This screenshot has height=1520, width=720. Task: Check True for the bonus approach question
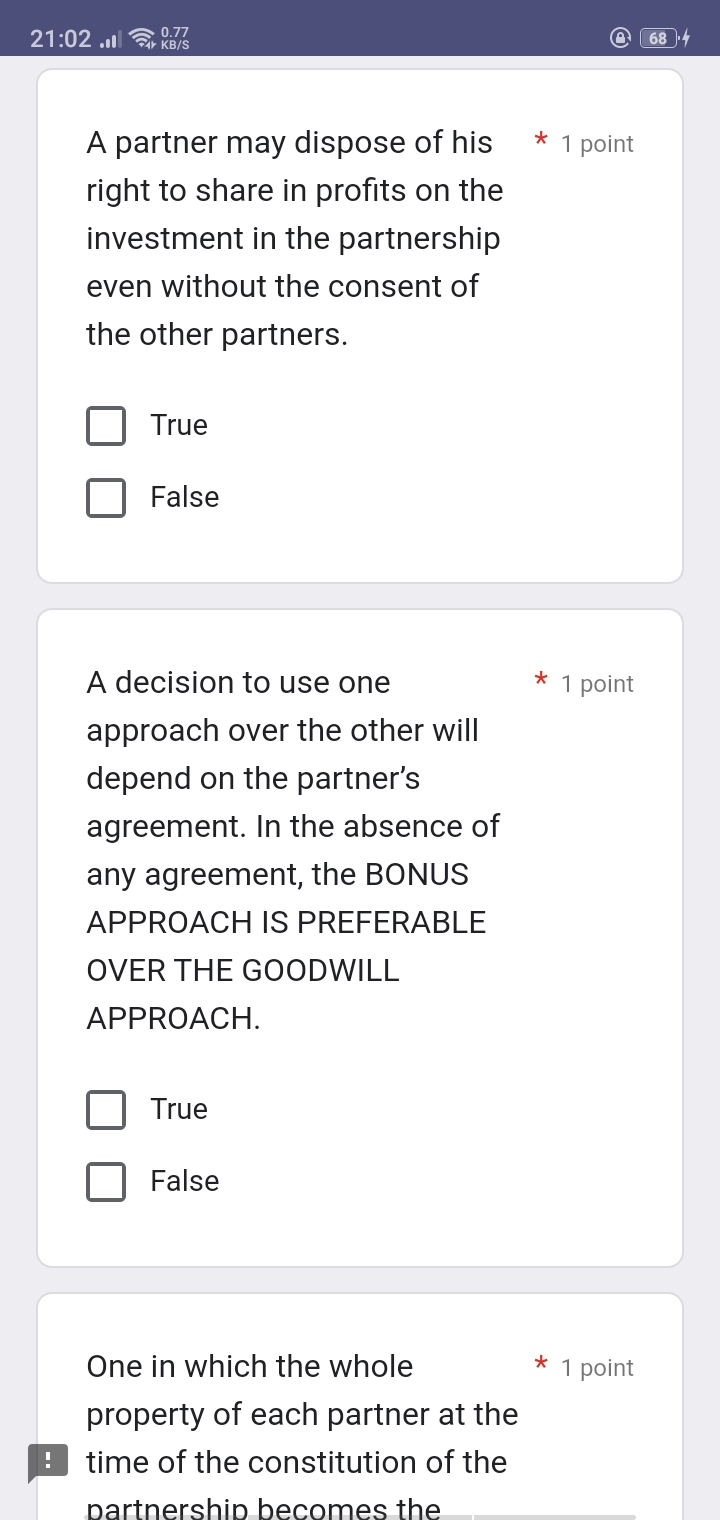[x=106, y=1109]
